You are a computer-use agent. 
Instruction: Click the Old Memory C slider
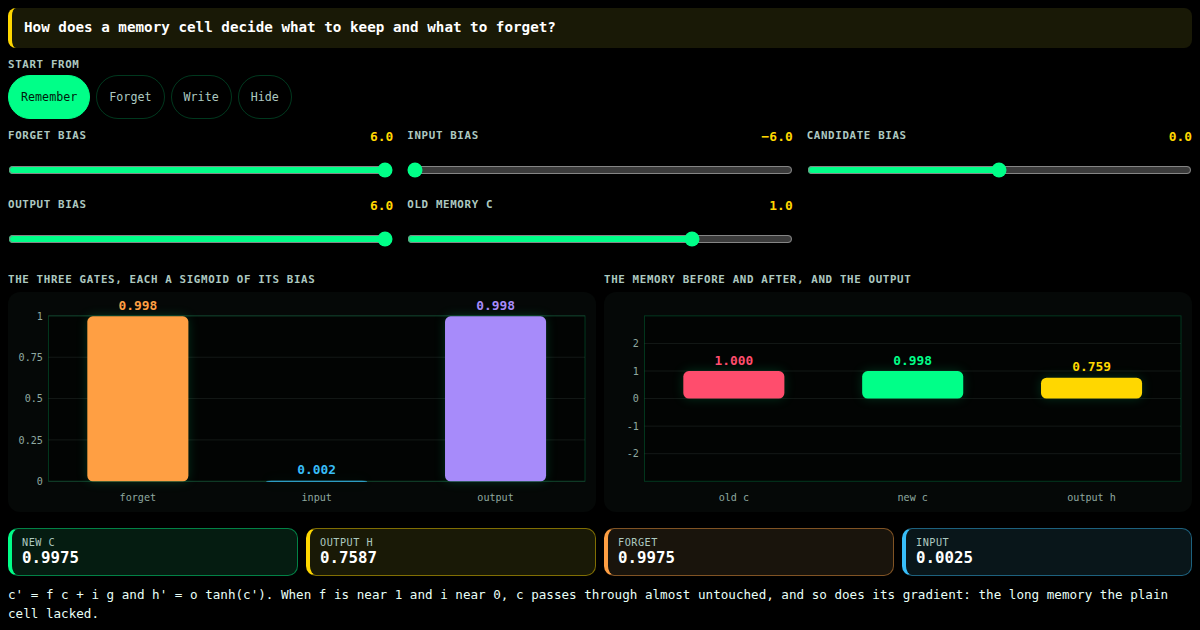click(x=600, y=239)
